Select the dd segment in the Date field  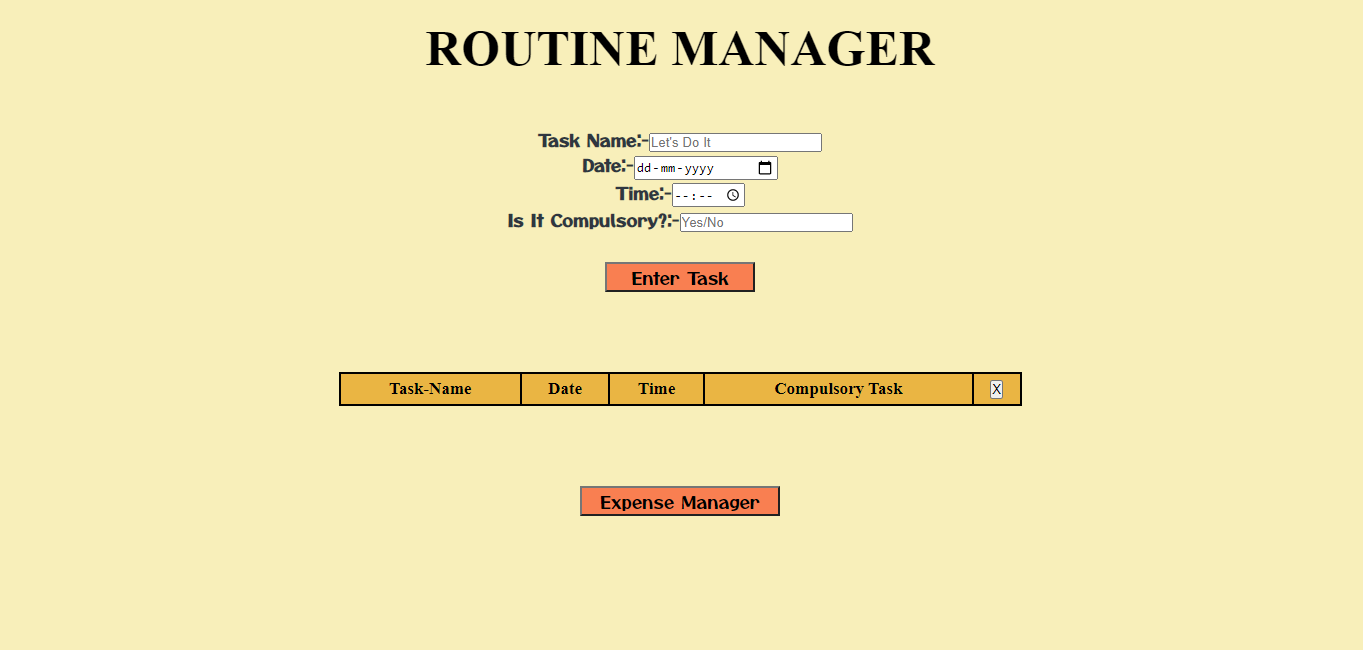click(645, 167)
